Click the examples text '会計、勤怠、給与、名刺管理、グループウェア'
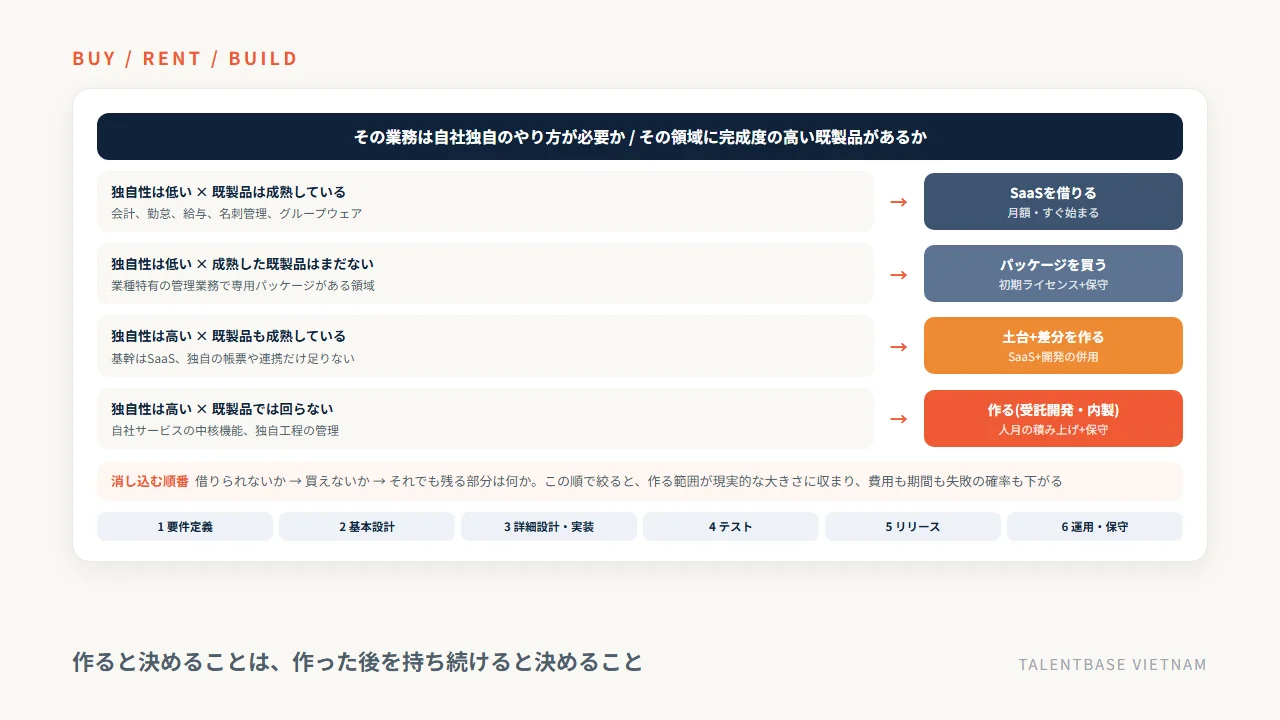1280x720 pixels. [x=236, y=213]
